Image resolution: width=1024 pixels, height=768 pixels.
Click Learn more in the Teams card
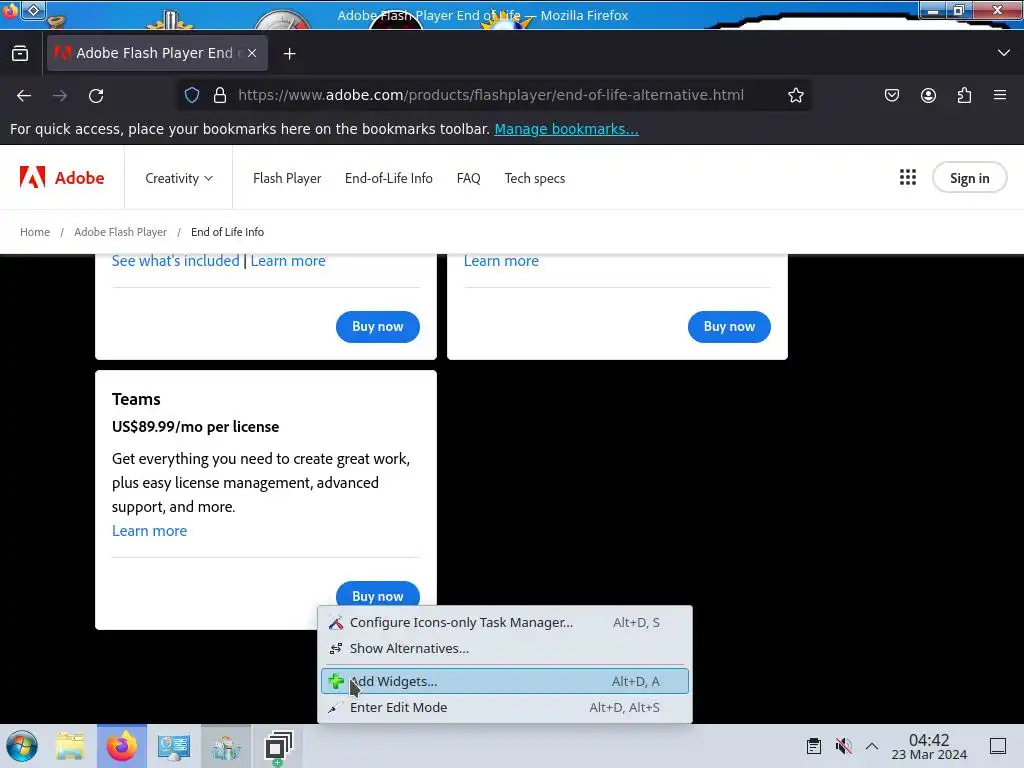click(x=150, y=530)
